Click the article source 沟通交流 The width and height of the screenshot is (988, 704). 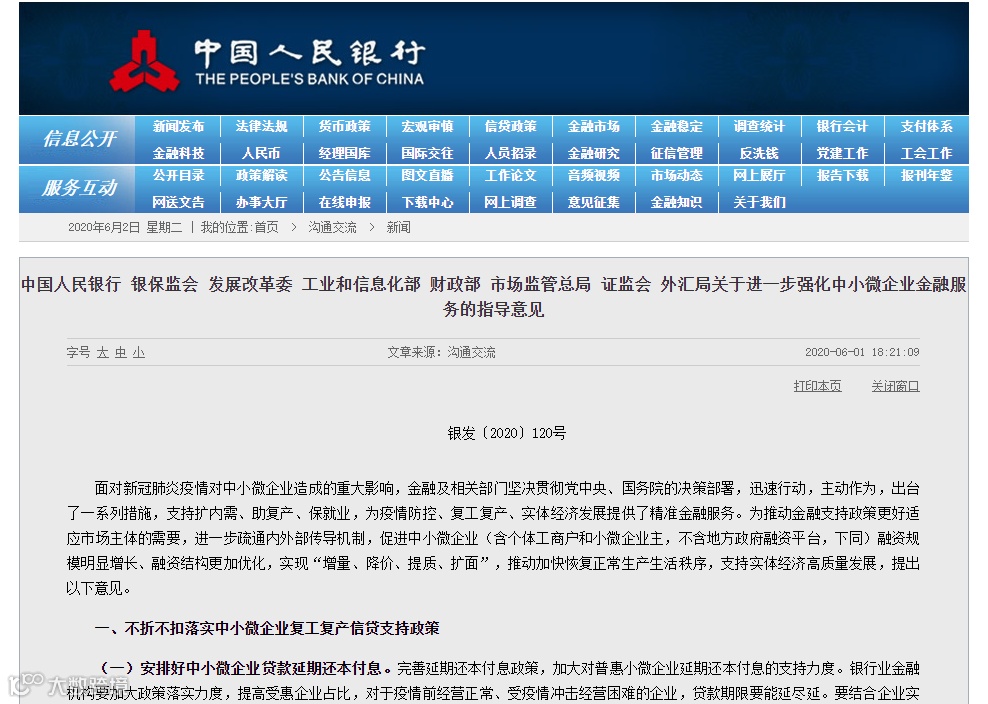pos(471,352)
